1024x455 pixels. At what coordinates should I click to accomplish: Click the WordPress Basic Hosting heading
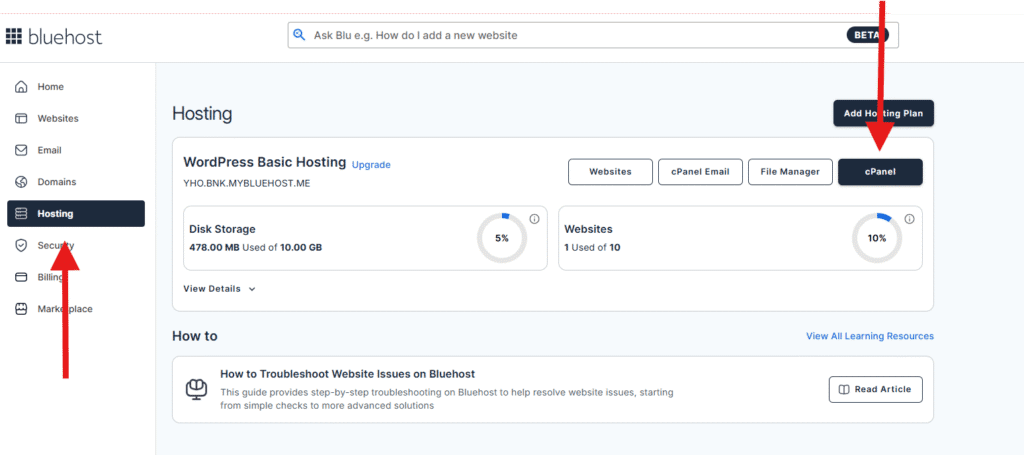264,163
